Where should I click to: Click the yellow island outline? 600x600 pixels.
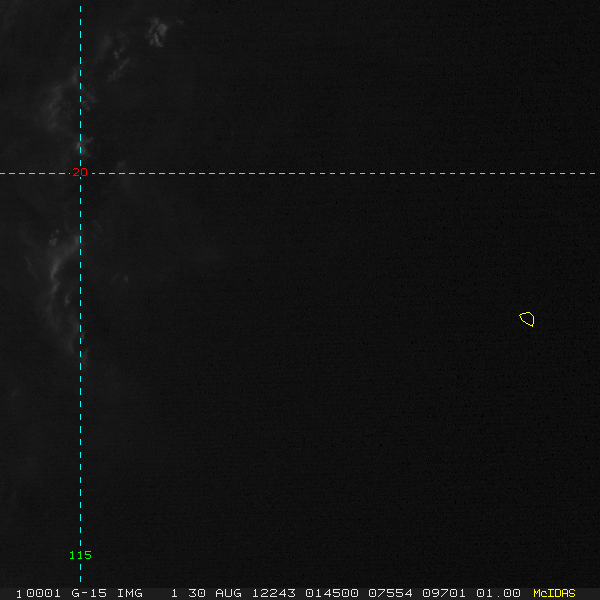pyautogui.click(x=527, y=319)
